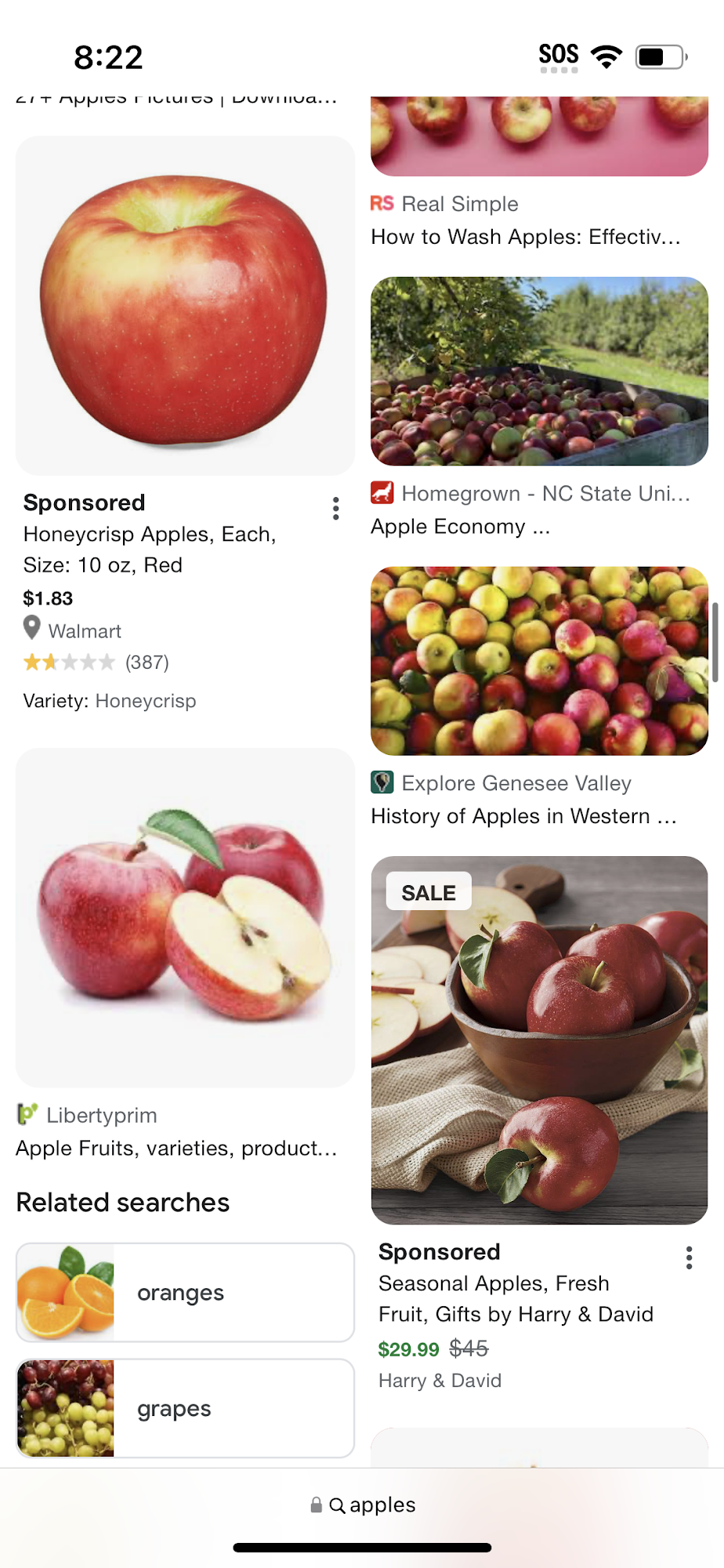Select the grapes related search
The width and height of the screenshot is (724, 1568).
tap(185, 1408)
